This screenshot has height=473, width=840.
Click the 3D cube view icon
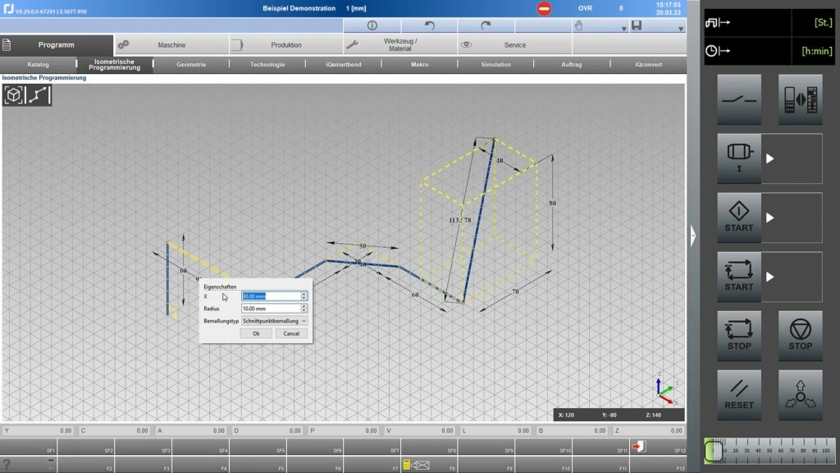point(14,95)
